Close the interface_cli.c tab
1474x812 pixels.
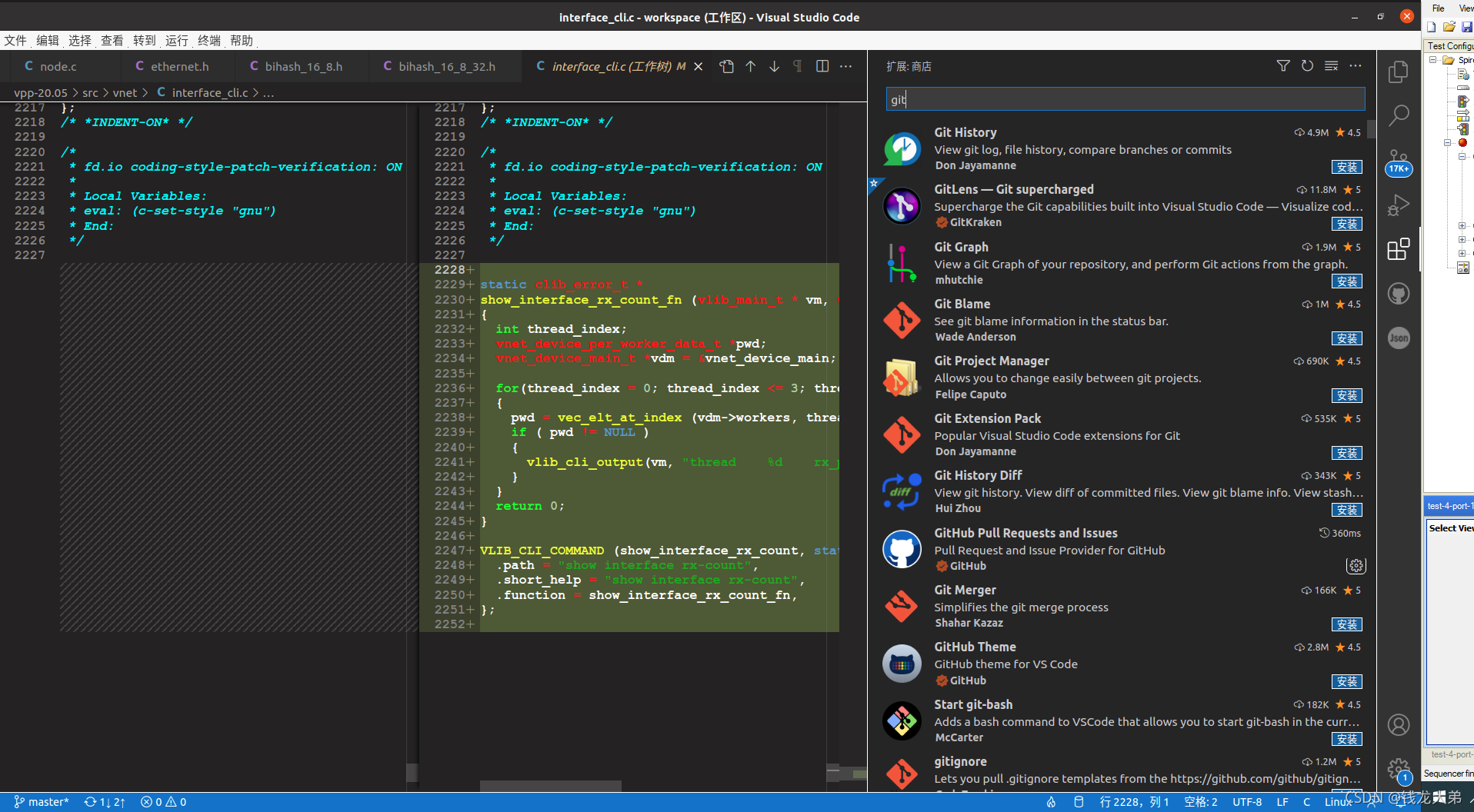click(699, 67)
